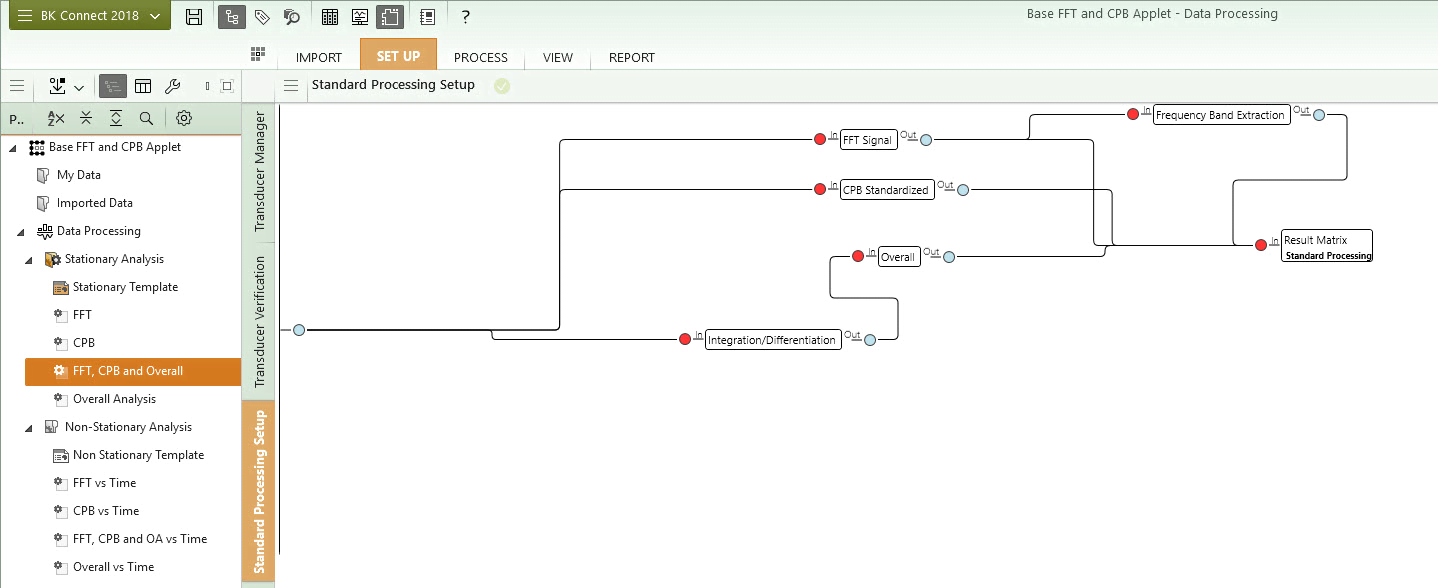Select FFT vs Time item
The height and width of the screenshot is (588, 1438).
[x=104, y=483]
